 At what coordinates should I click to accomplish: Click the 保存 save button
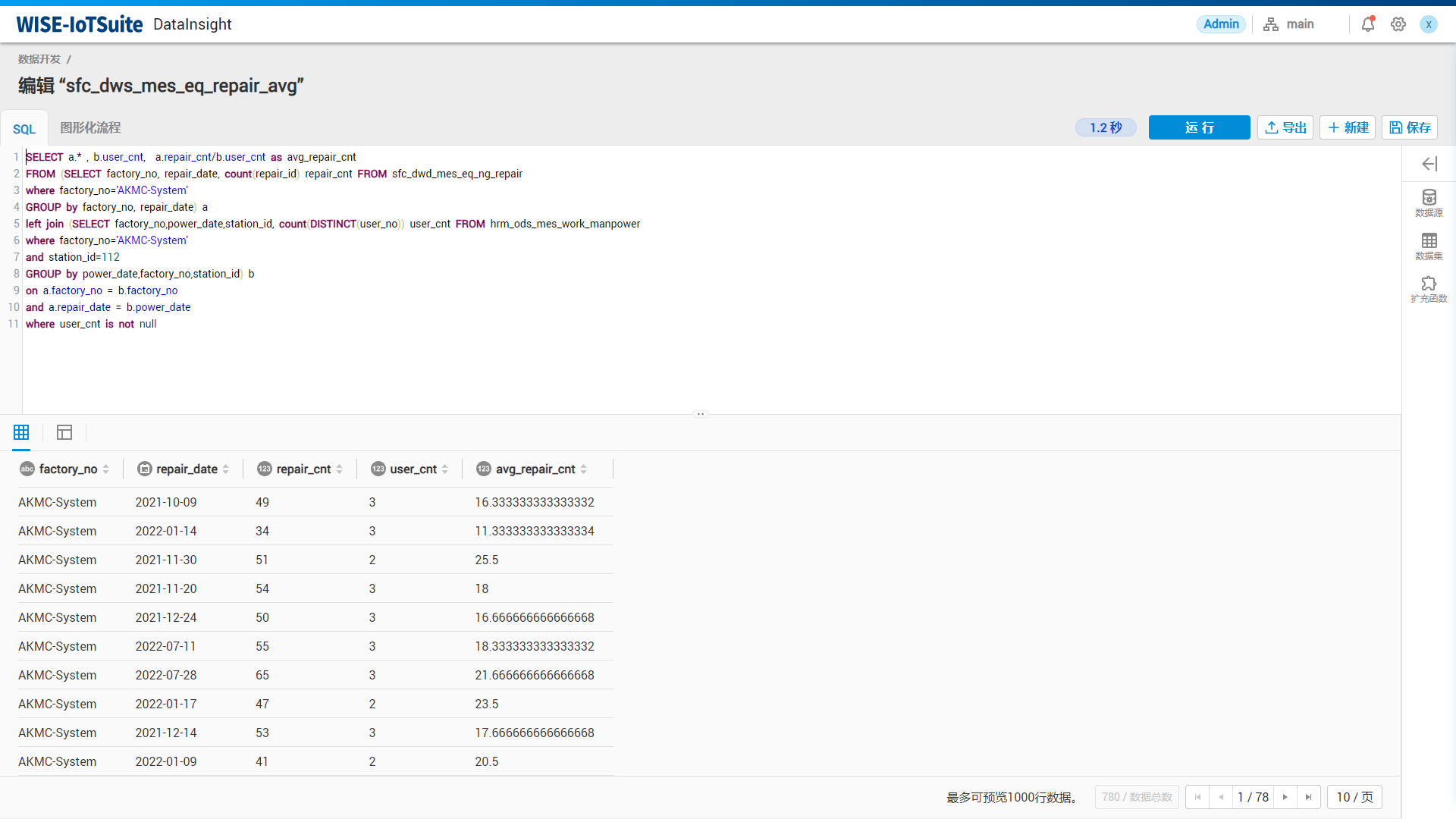pos(1410,127)
